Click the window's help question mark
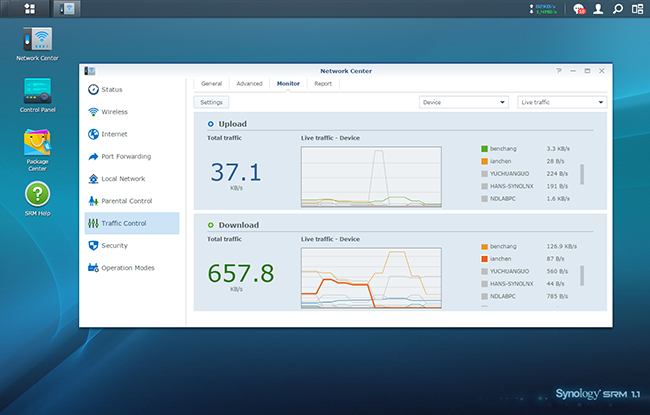 tap(559, 71)
